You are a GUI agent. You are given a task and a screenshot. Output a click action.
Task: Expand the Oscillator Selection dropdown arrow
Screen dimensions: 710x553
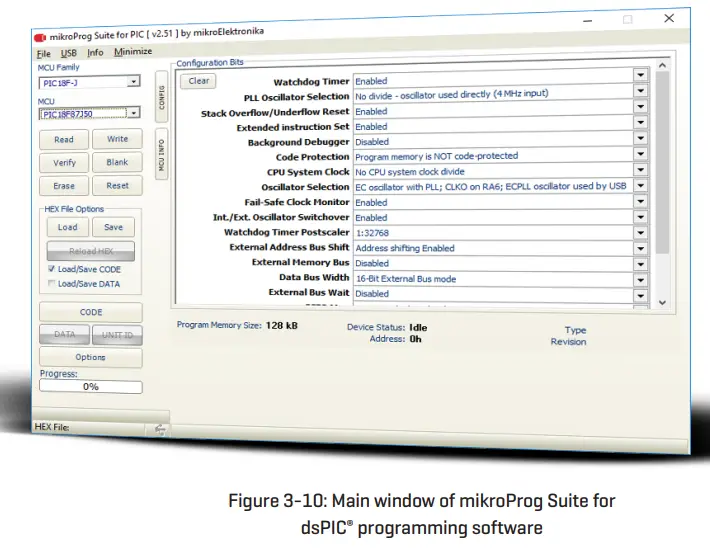tap(641, 185)
